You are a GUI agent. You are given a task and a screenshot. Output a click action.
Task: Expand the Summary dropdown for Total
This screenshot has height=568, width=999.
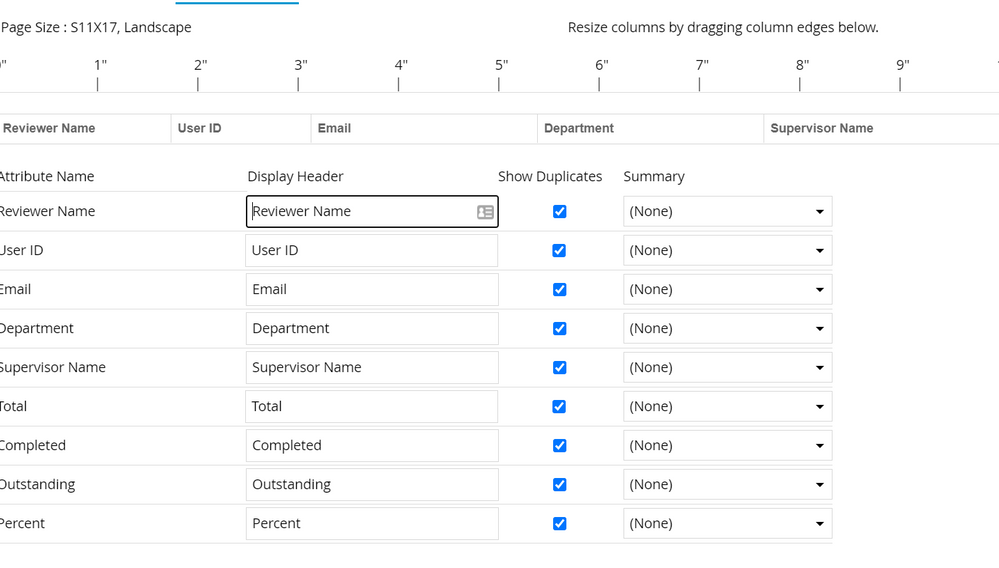click(727, 407)
